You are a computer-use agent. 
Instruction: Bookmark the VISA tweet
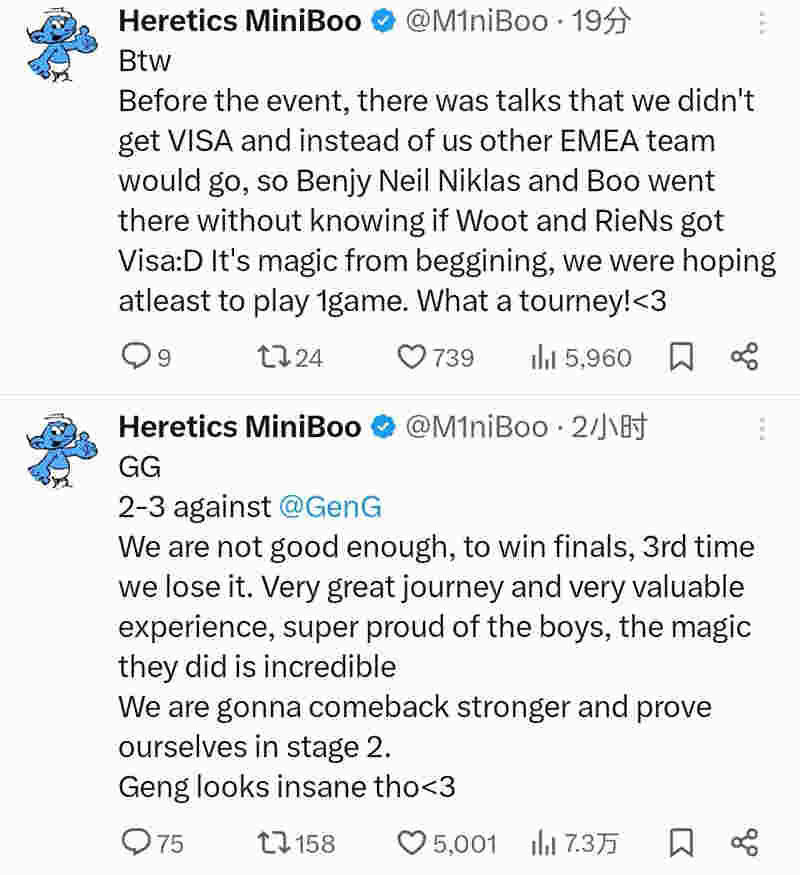click(x=681, y=357)
